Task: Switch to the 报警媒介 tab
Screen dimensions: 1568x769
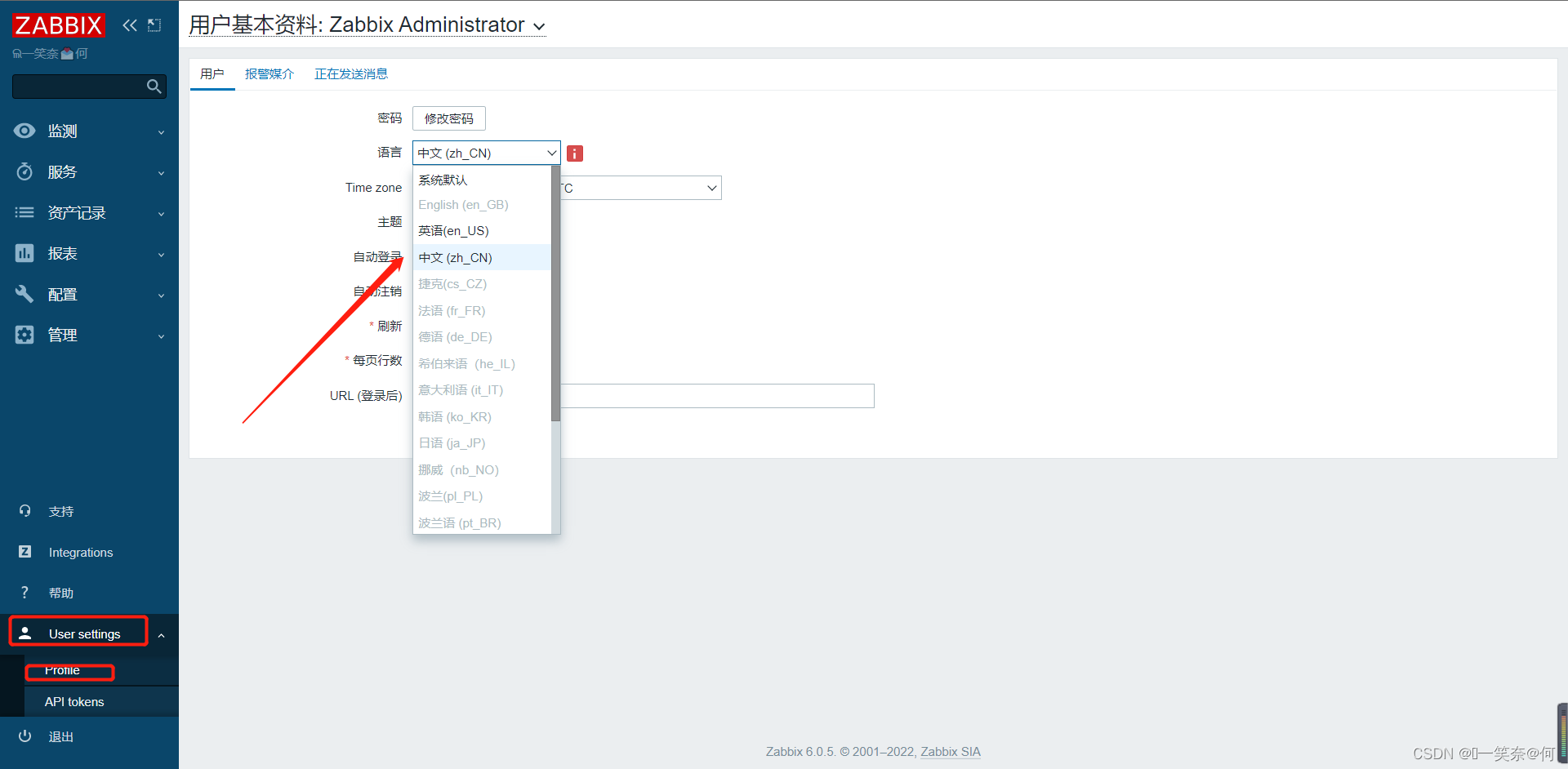Action: (269, 73)
